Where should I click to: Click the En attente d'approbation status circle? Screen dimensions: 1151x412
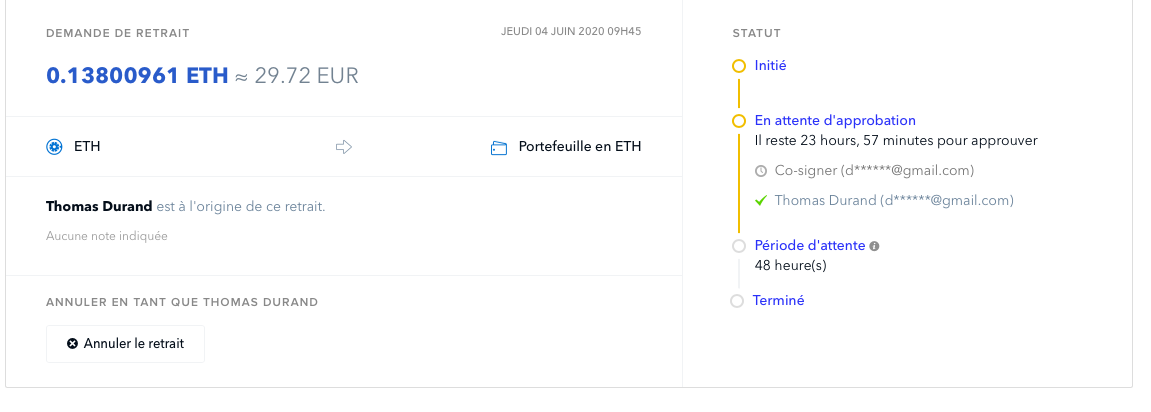[x=739, y=121]
